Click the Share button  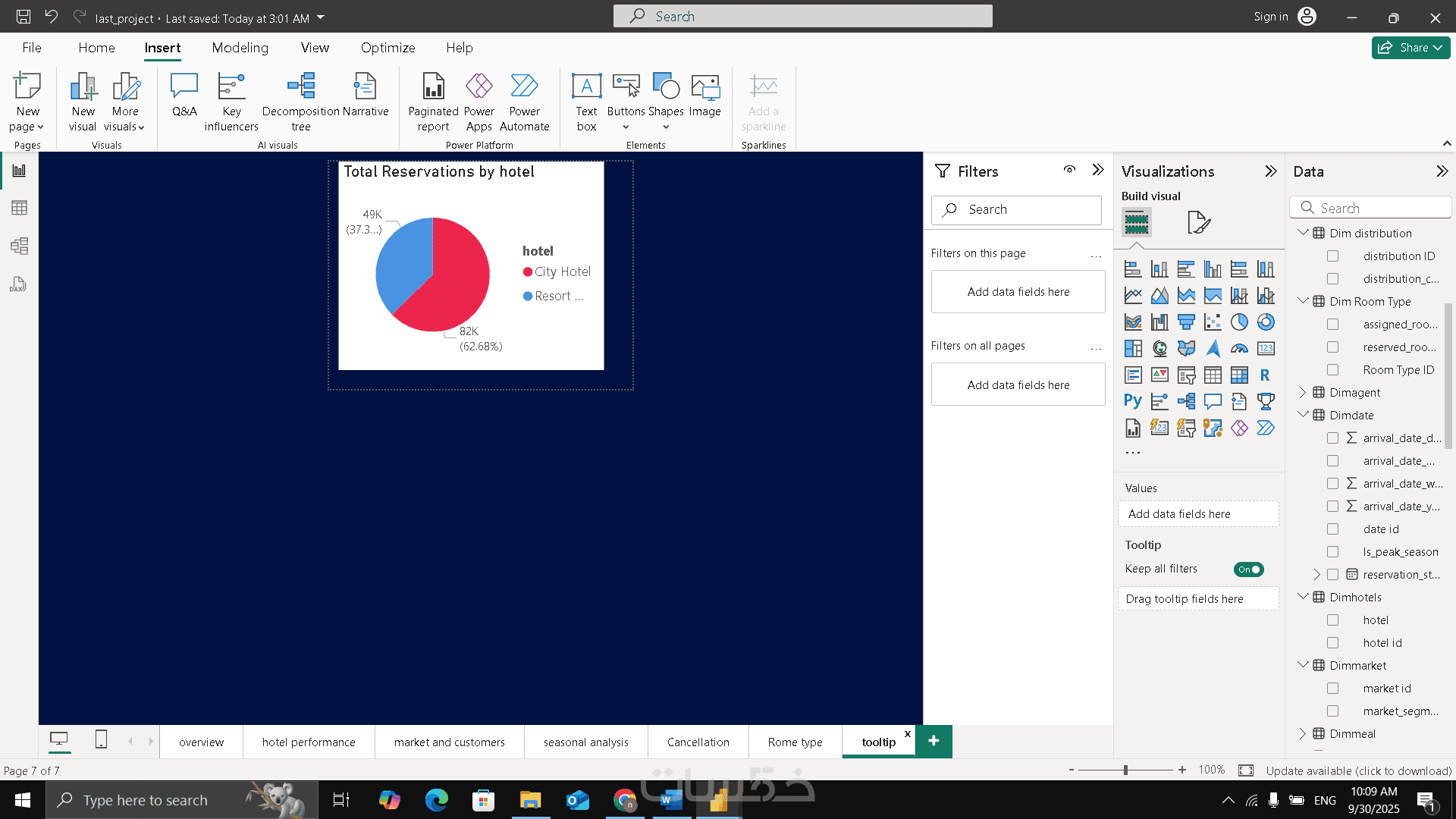click(1410, 48)
